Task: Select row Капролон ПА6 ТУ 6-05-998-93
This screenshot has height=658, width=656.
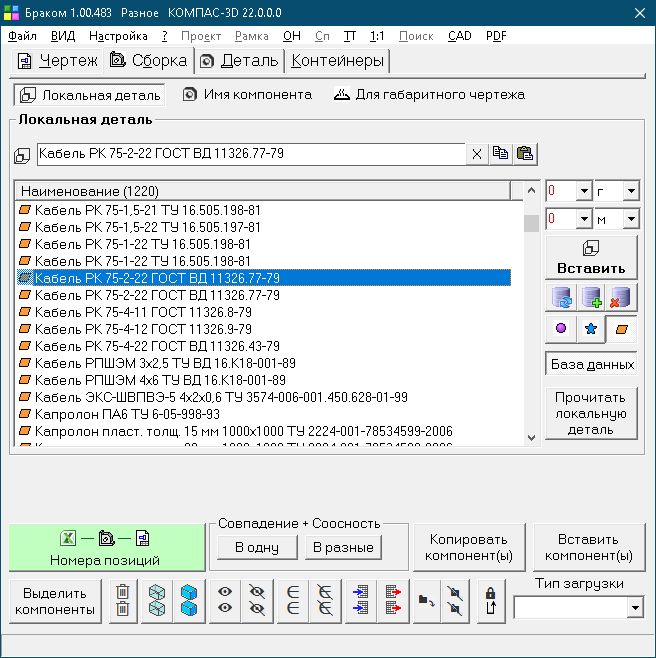Action: 264,414
